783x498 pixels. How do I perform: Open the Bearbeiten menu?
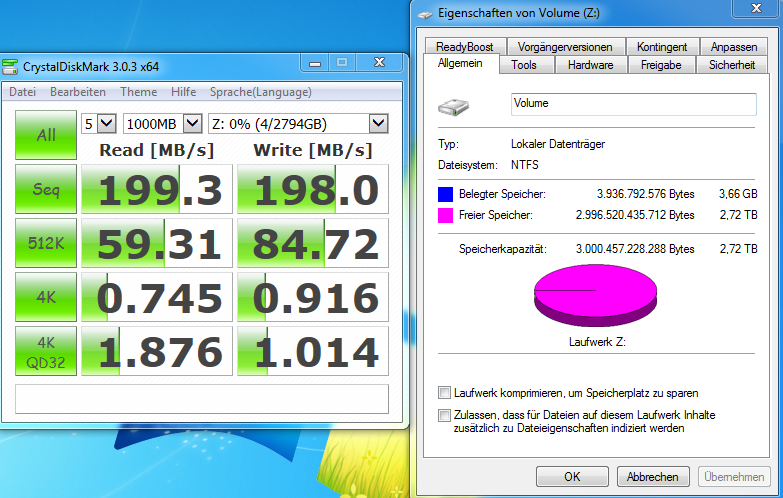click(x=78, y=92)
